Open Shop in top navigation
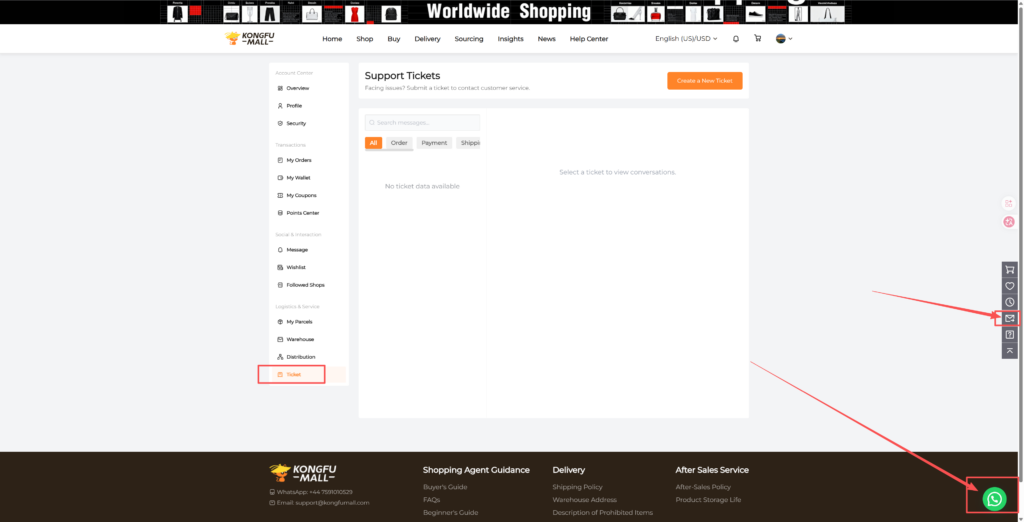The image size is (1024, 522). 364,39
